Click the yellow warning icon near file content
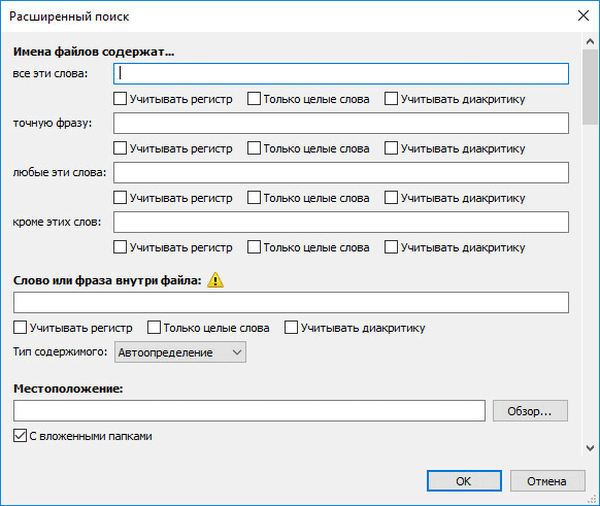 point(215,280)
